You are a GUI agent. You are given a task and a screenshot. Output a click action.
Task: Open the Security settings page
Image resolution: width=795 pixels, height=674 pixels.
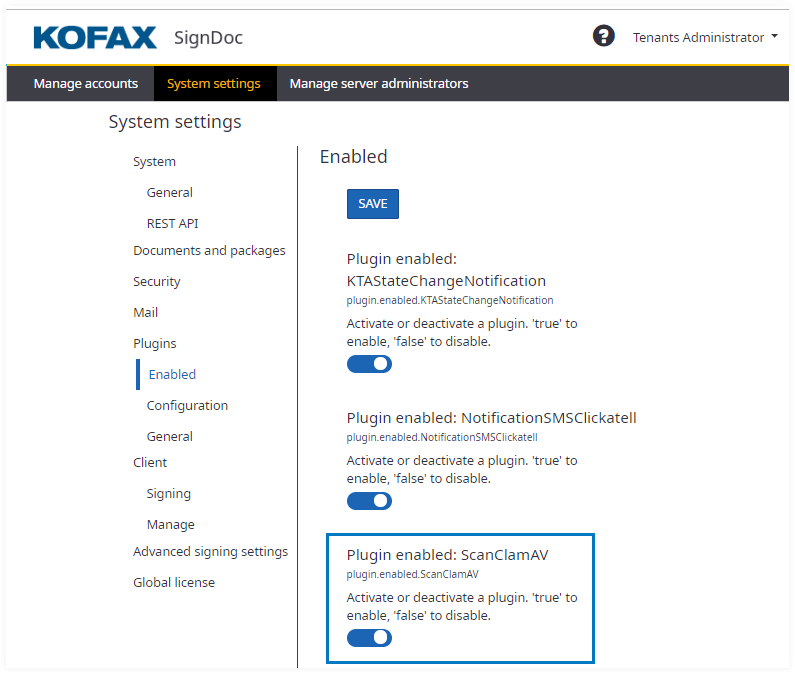pyautogui.click(x=157, y=281)
